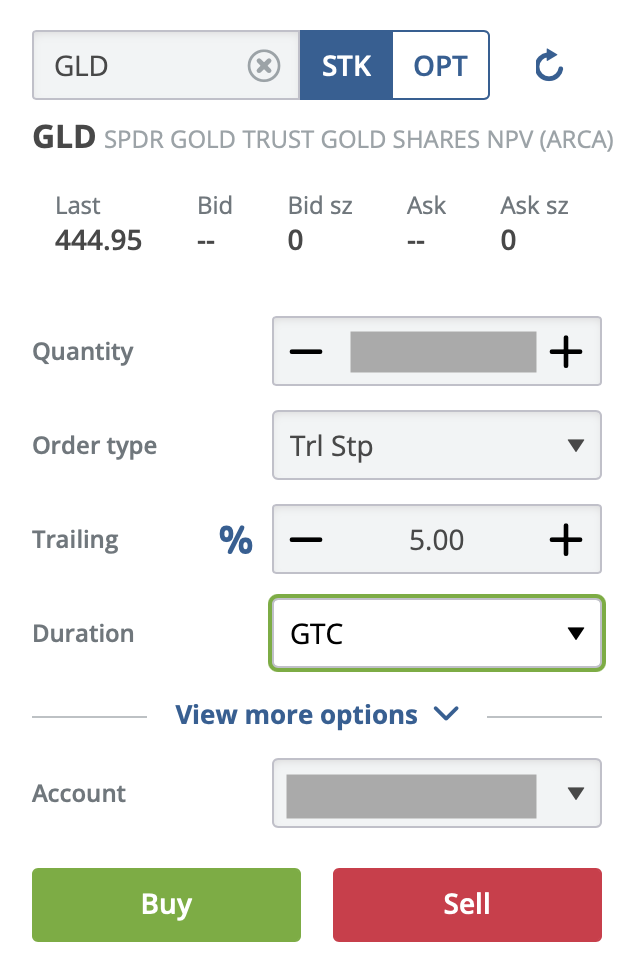Increase the trailing amount
Viewport: 634px width, 960px height.
(x=566, y=540)
